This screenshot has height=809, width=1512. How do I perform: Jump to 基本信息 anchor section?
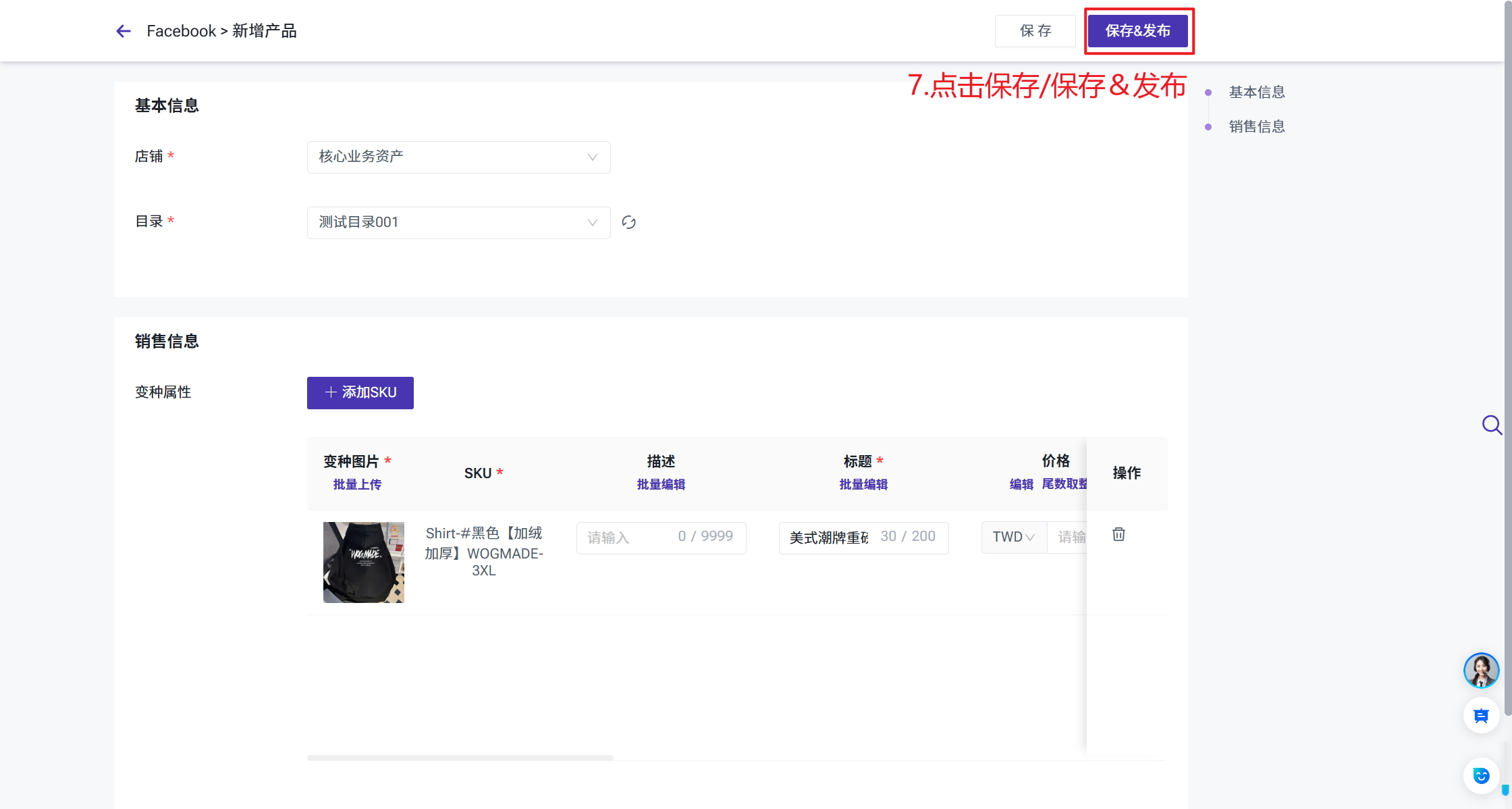point(1256,93)
